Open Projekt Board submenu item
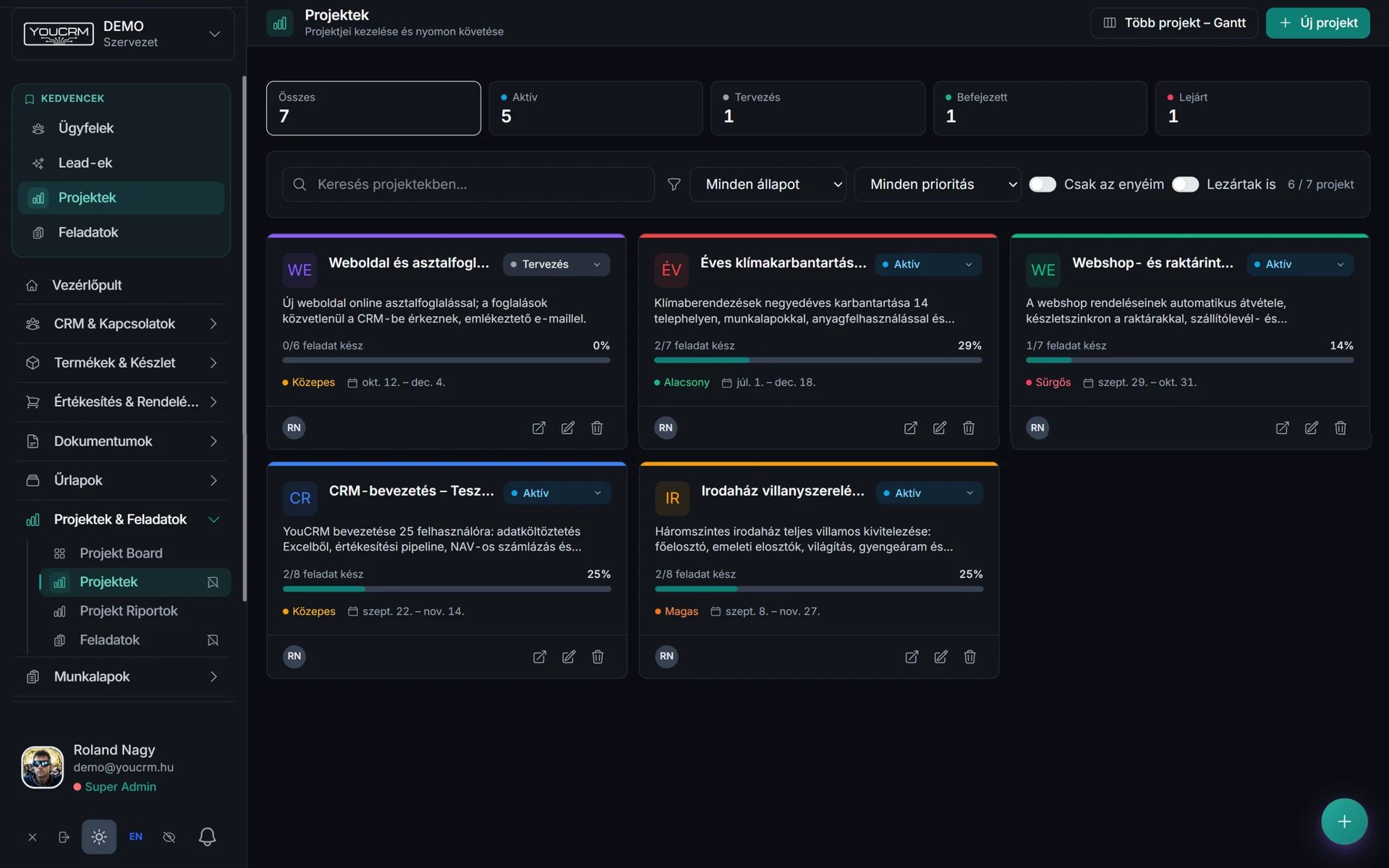 coord(135,553)
